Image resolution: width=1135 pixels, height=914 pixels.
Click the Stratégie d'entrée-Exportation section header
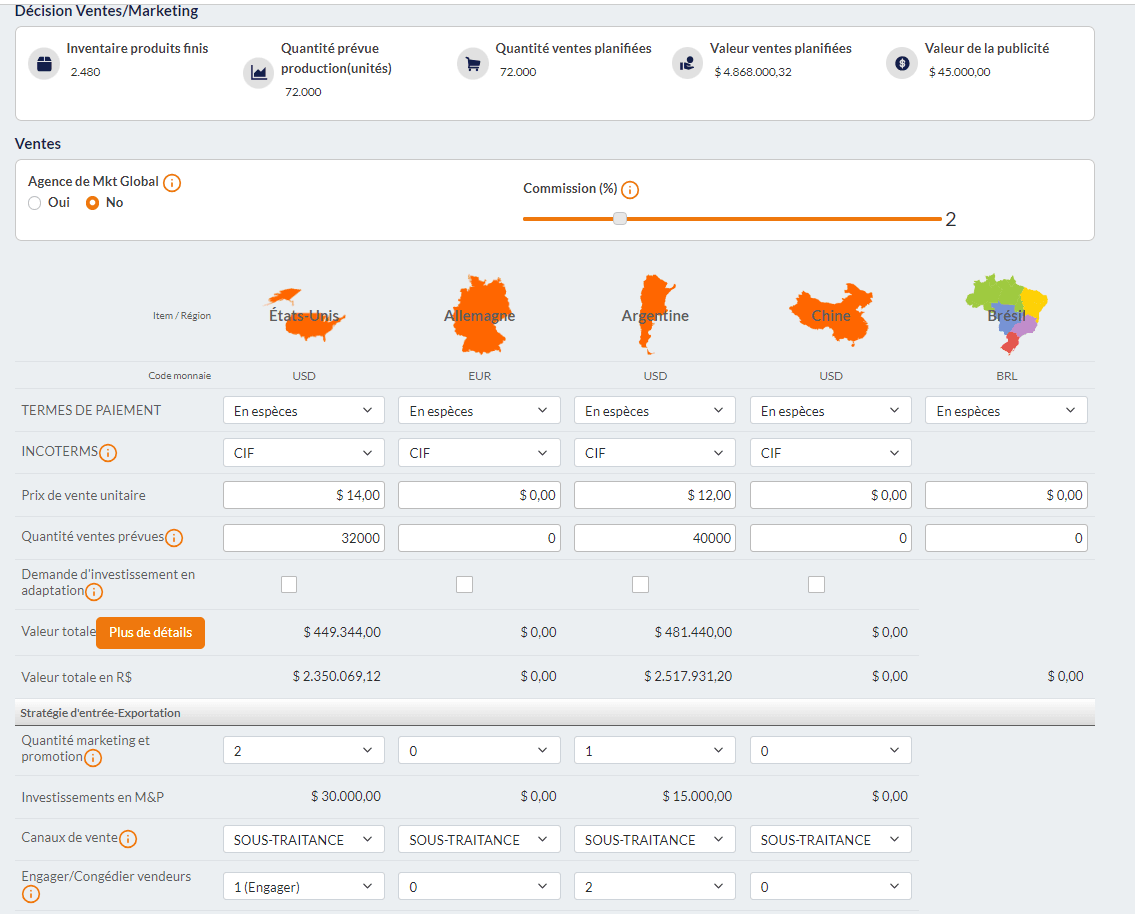click(x=101, y=713)
